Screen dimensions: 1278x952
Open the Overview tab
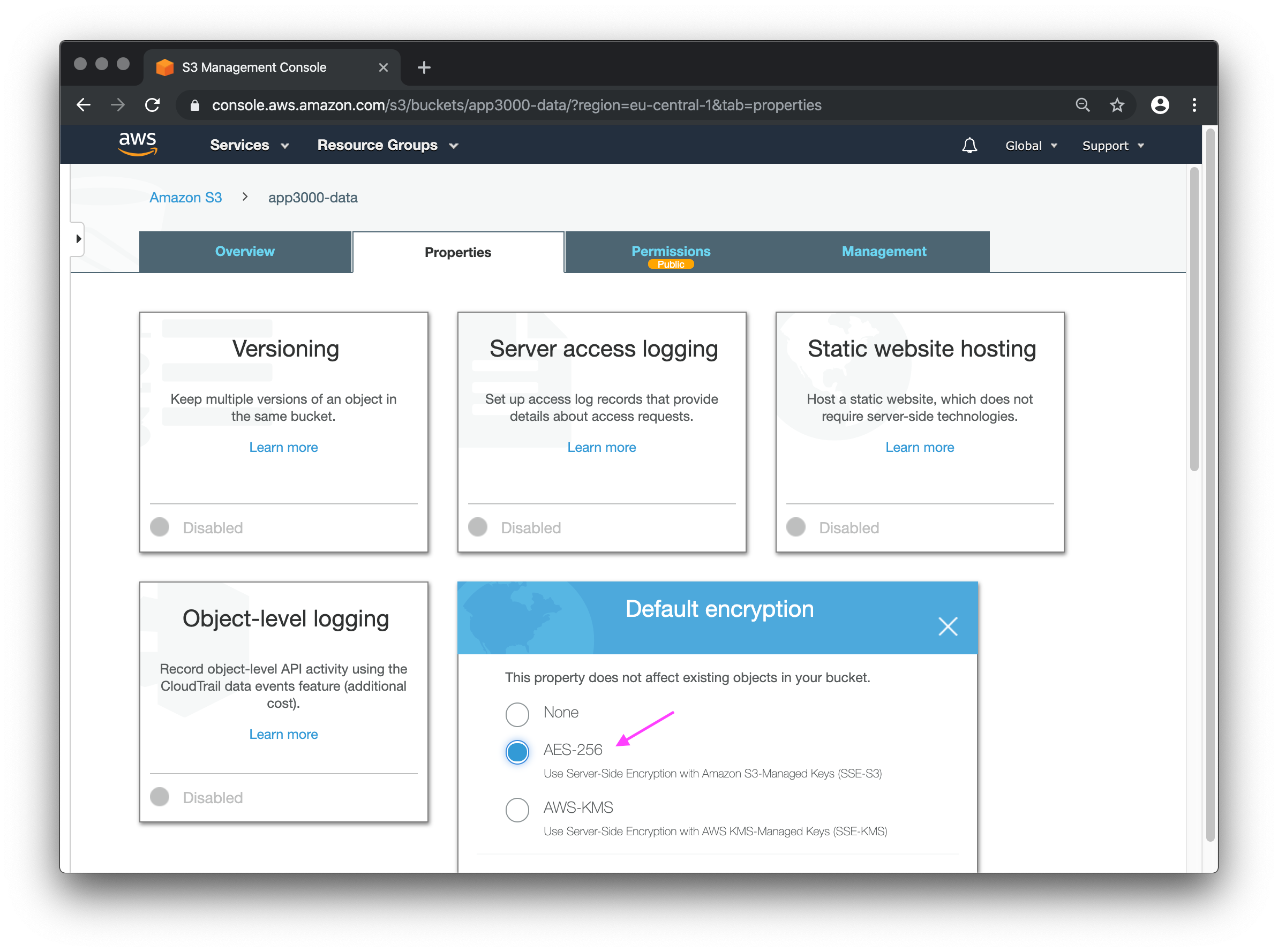click(245, 252)
